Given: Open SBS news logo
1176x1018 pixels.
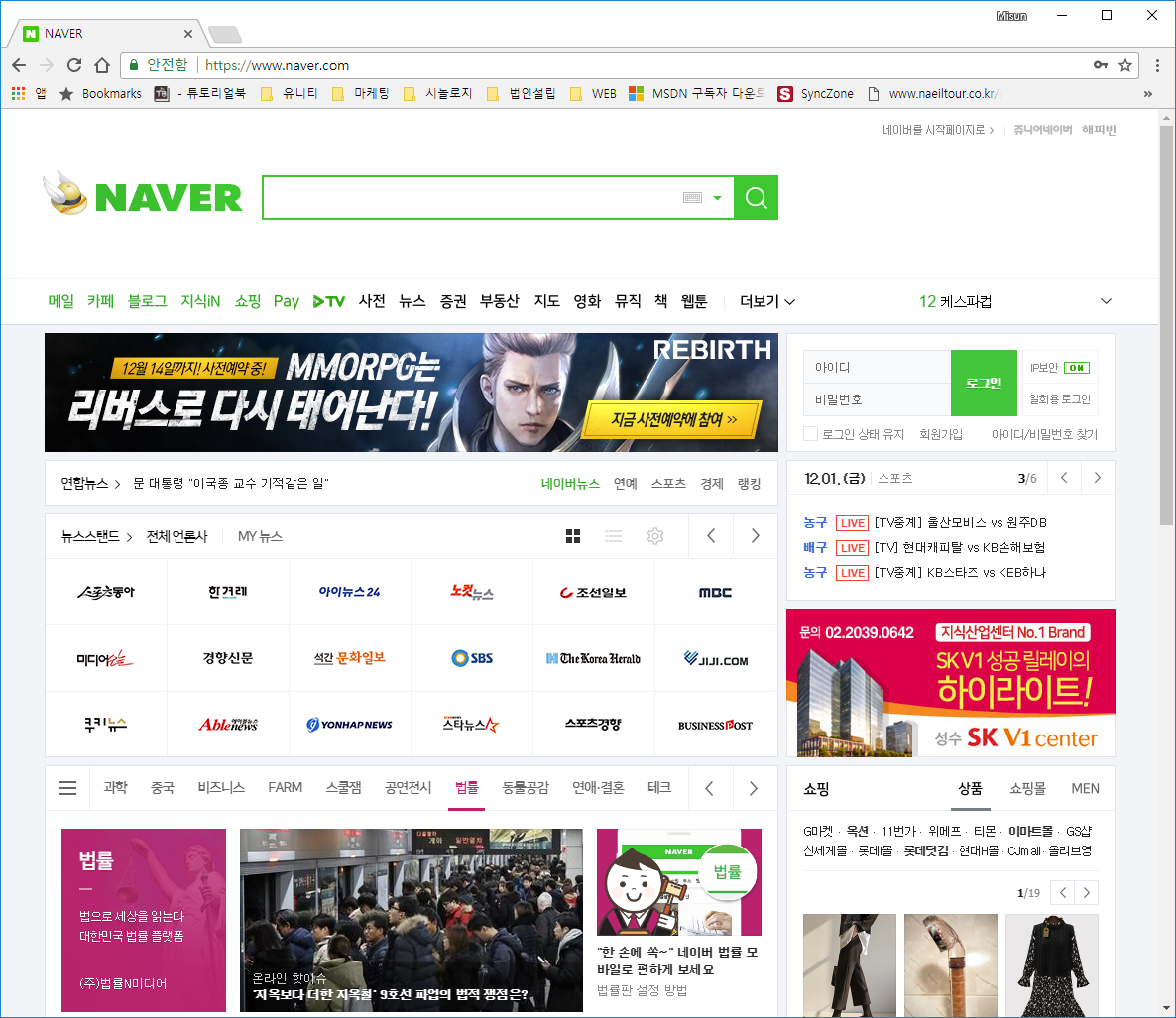Looking at the screenshot, I should click(x=472, y=658).
